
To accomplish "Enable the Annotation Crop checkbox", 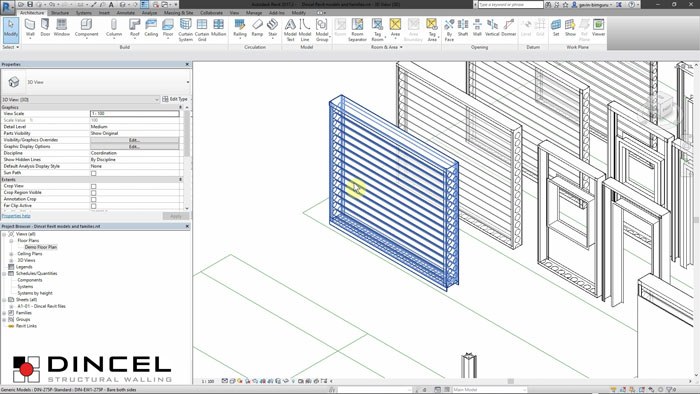I will click(x=93, y=199).
